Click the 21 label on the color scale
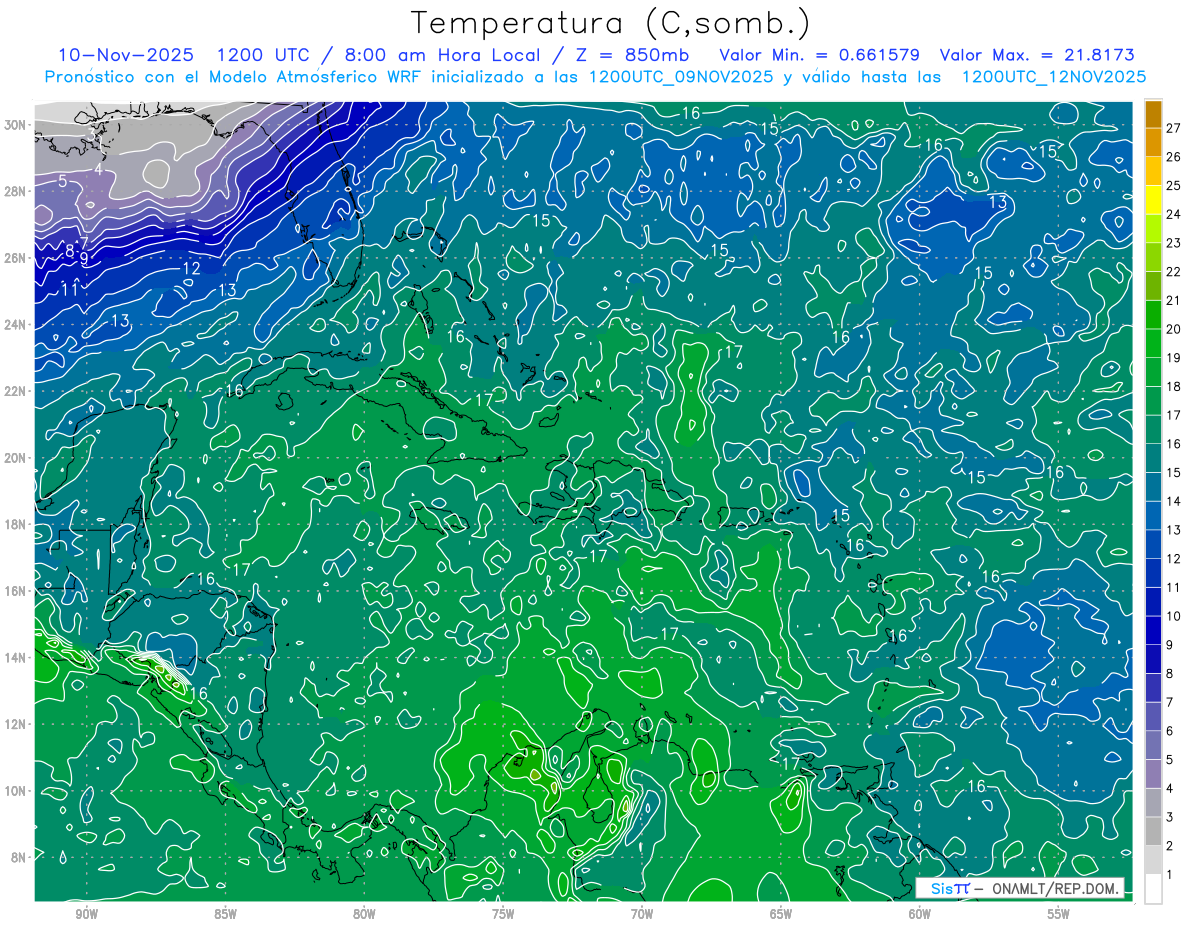This screenshot has width=1200, height=927. (1174, 300)
